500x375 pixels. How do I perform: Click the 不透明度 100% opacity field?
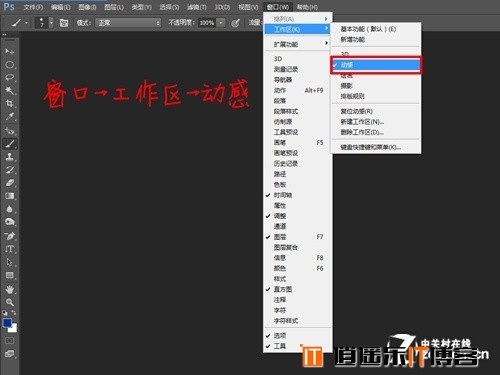pos(207,23)
